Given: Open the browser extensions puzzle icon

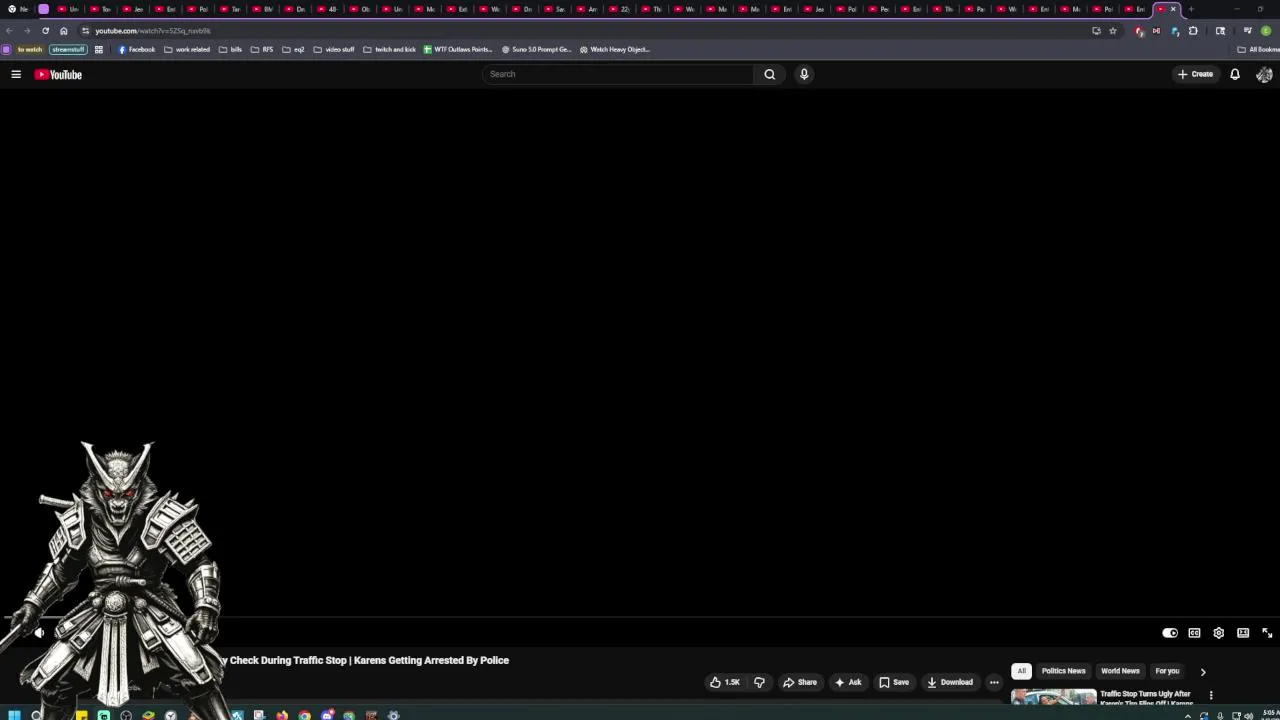Looking at the screenshot, I should (x=1193, y=31).
